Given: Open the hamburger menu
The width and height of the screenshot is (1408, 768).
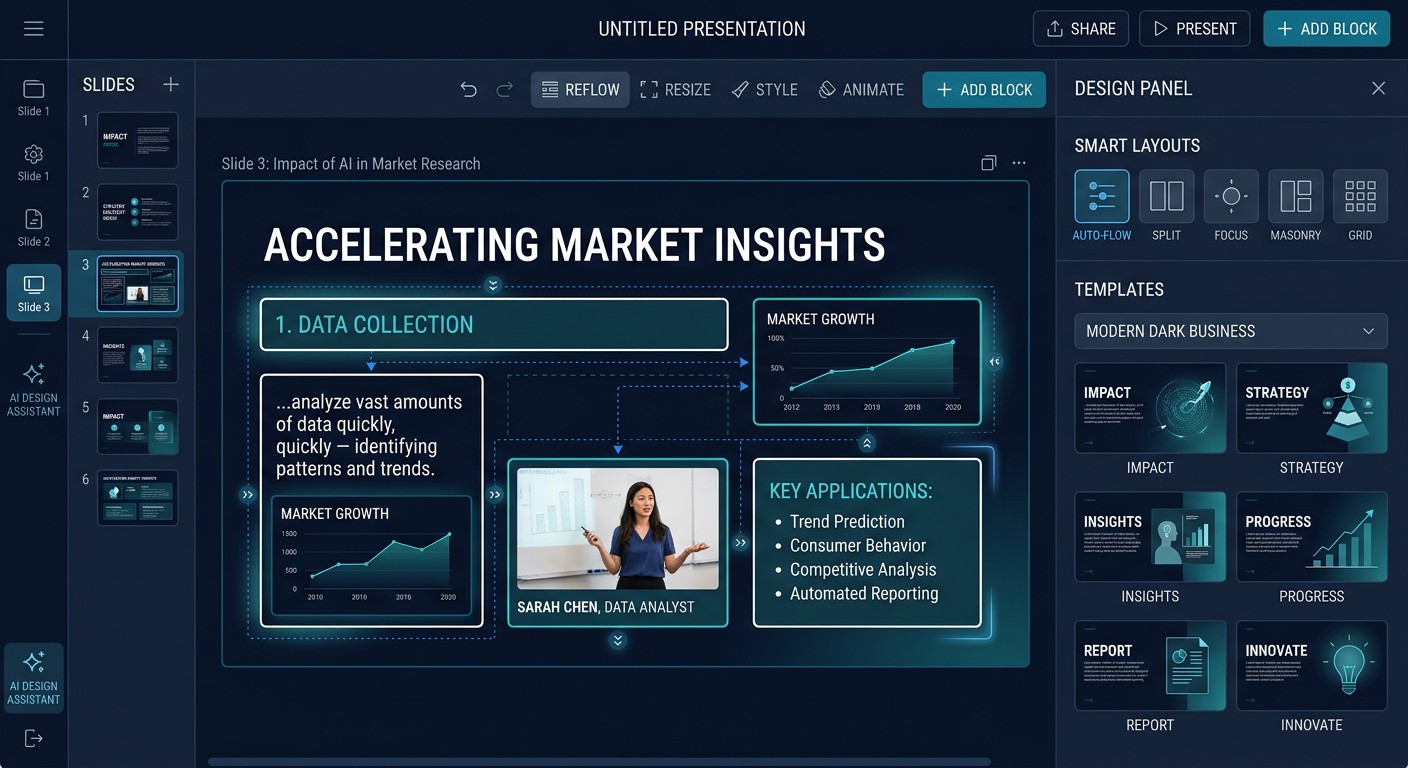Looking at the screenshot, I should click(34, 29).
